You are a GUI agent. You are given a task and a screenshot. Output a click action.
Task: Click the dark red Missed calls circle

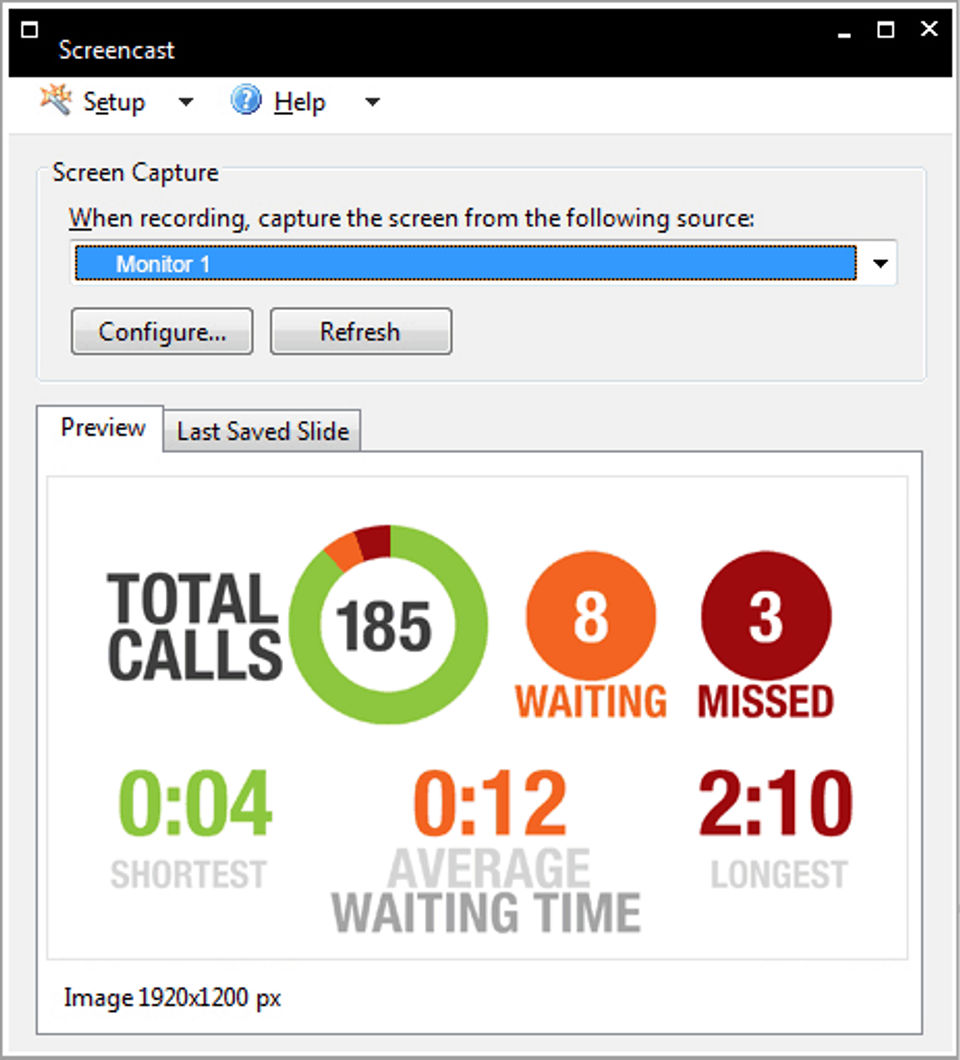[766, 615]
